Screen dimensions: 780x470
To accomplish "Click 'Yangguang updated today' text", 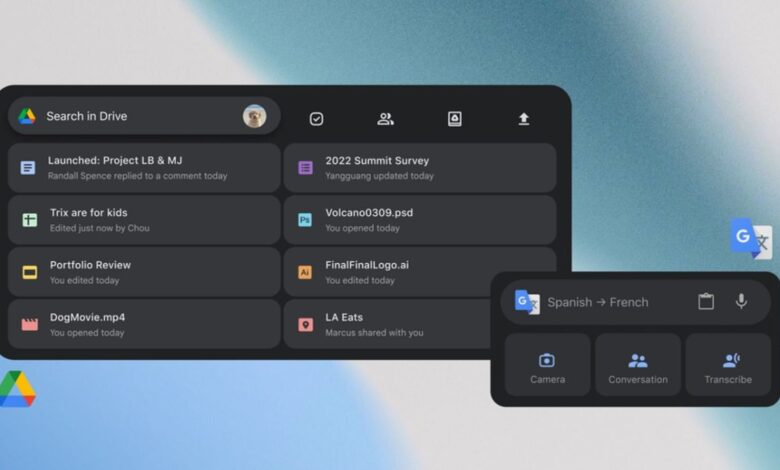I will click(x=380, y=176).
